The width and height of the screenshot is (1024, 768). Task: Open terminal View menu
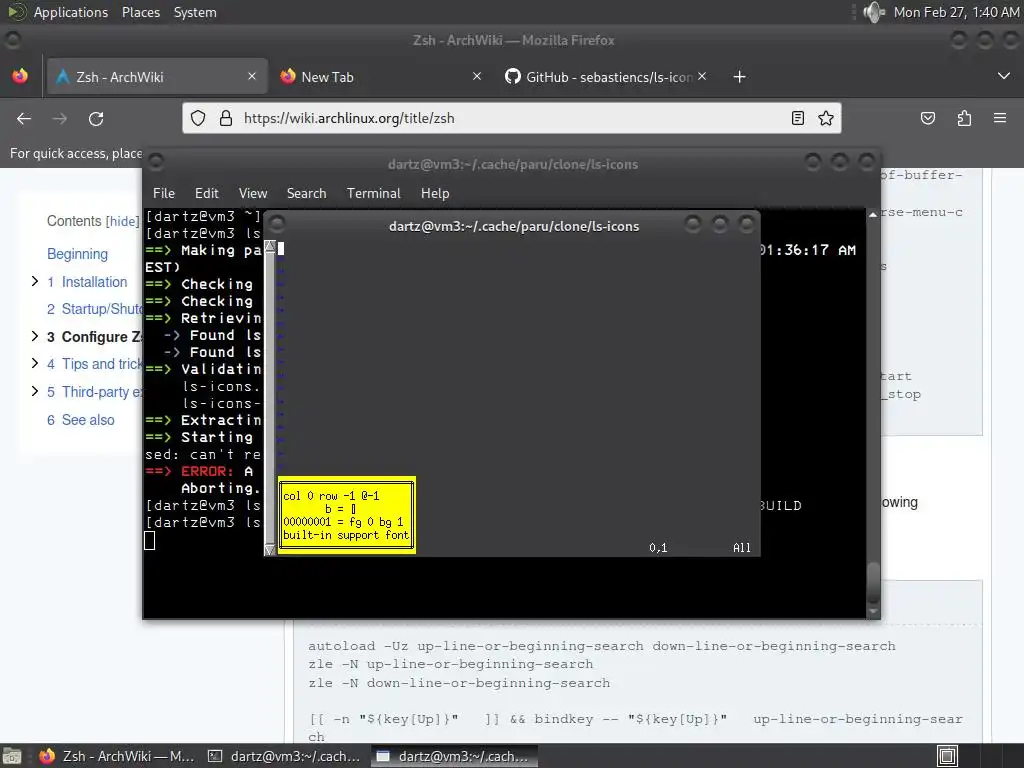point(253,193)
